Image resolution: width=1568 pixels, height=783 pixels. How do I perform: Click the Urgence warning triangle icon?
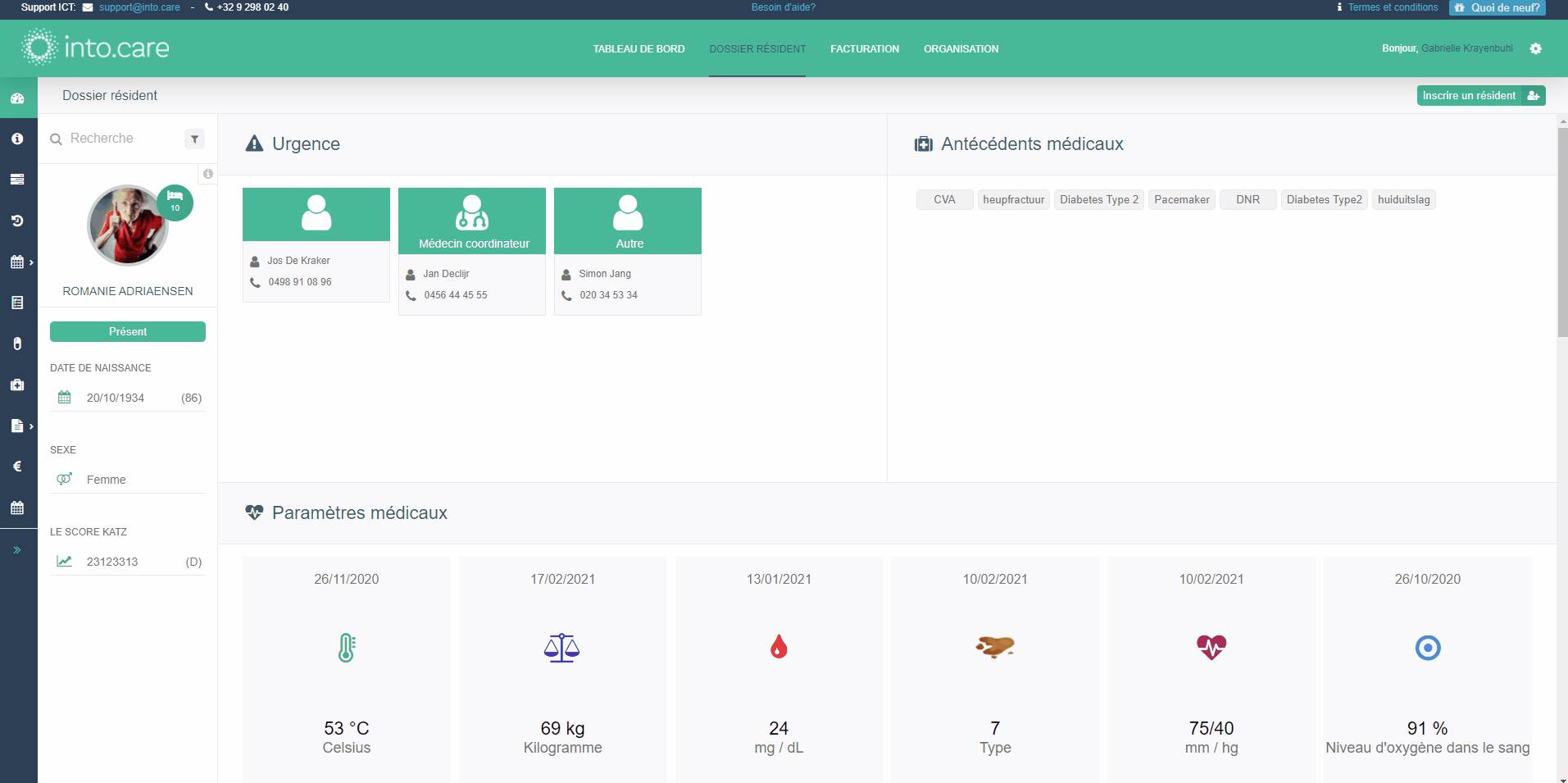[255, 143]
